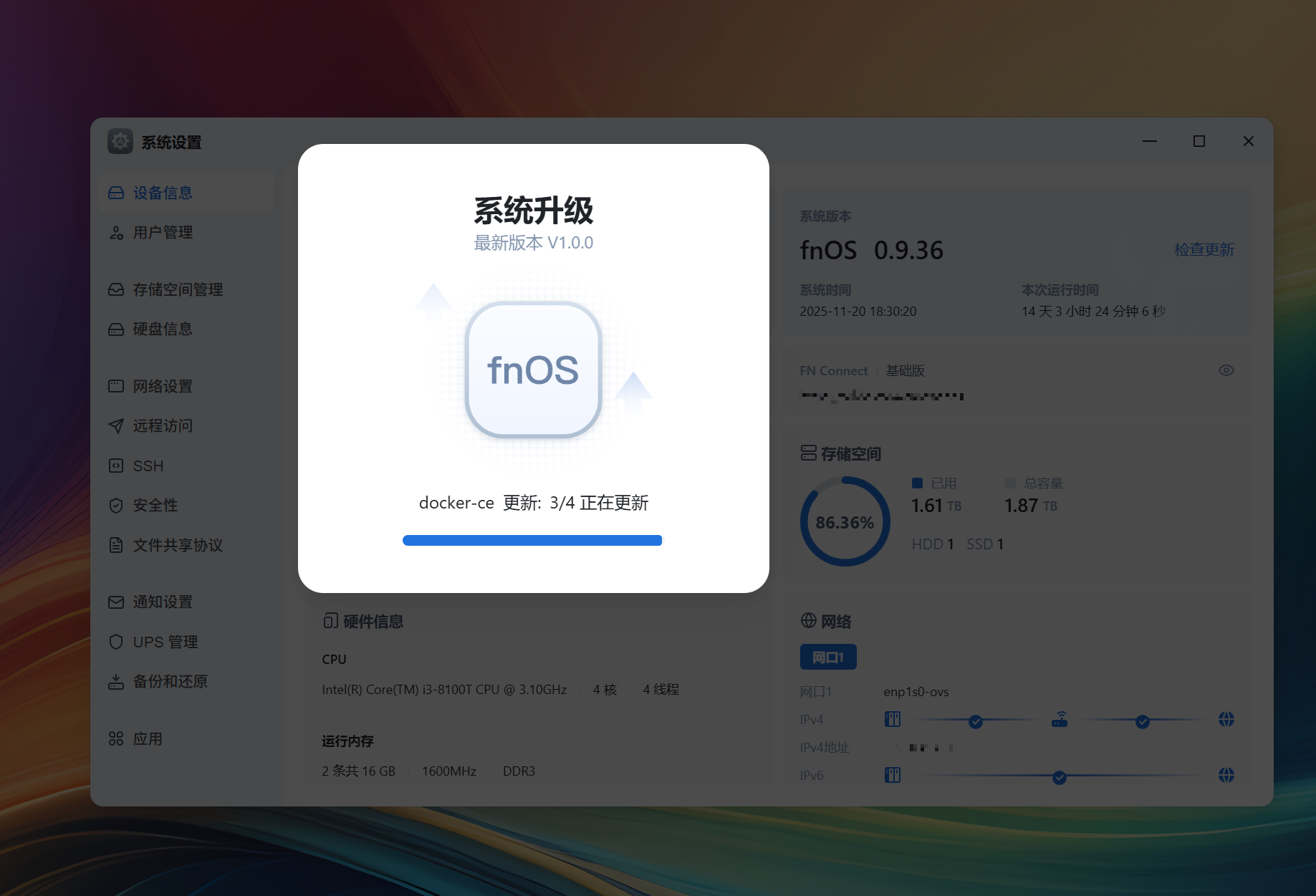Click the NAS device icon in IPv6 row
This screenshot has width=1316, height=896.
[x=893, y=775]
